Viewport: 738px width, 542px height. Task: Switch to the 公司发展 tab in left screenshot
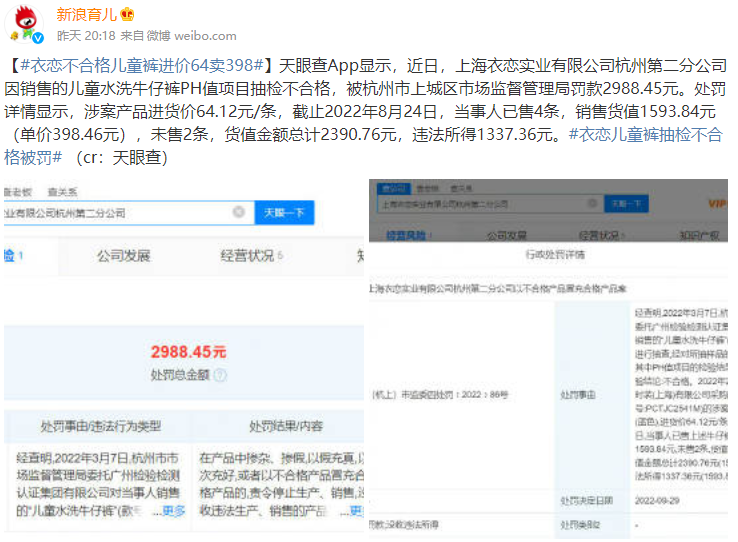124,256
